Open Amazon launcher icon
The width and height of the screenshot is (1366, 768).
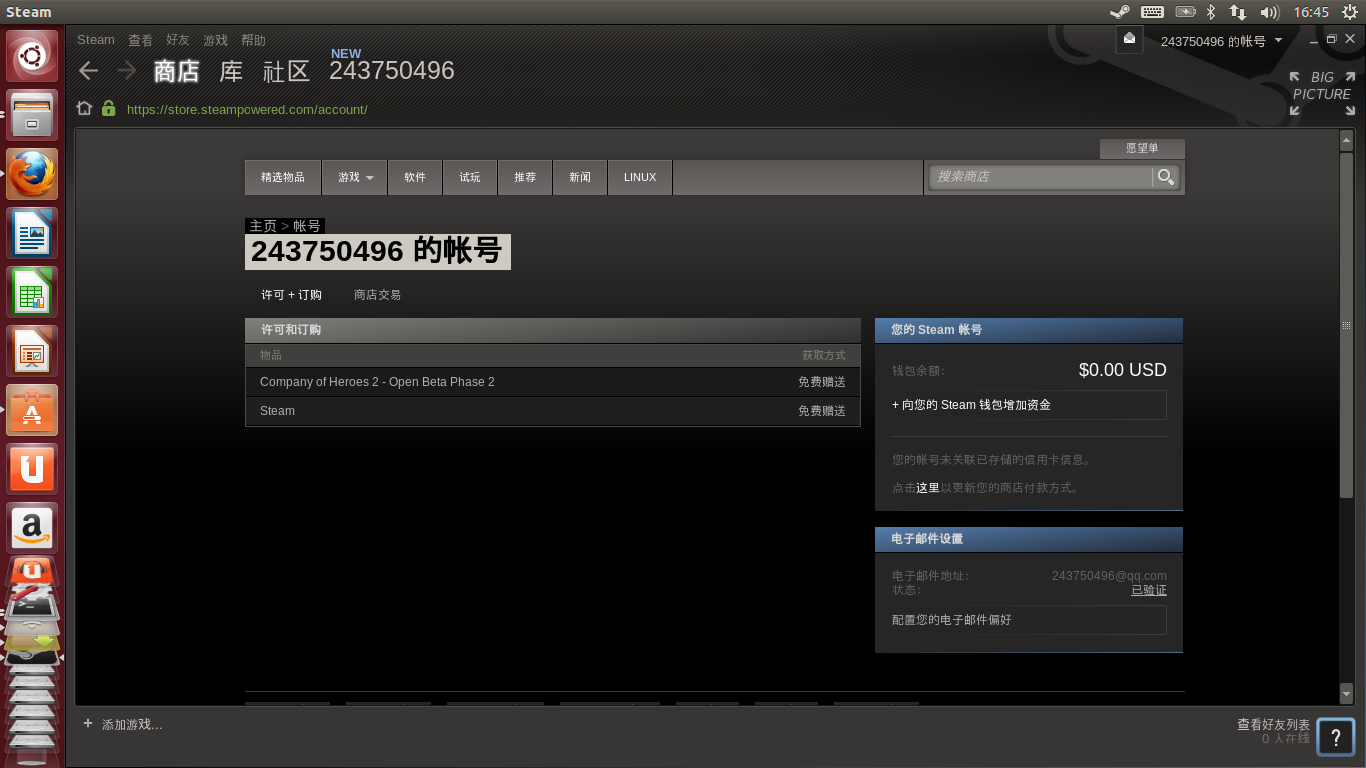coord(32,528)
